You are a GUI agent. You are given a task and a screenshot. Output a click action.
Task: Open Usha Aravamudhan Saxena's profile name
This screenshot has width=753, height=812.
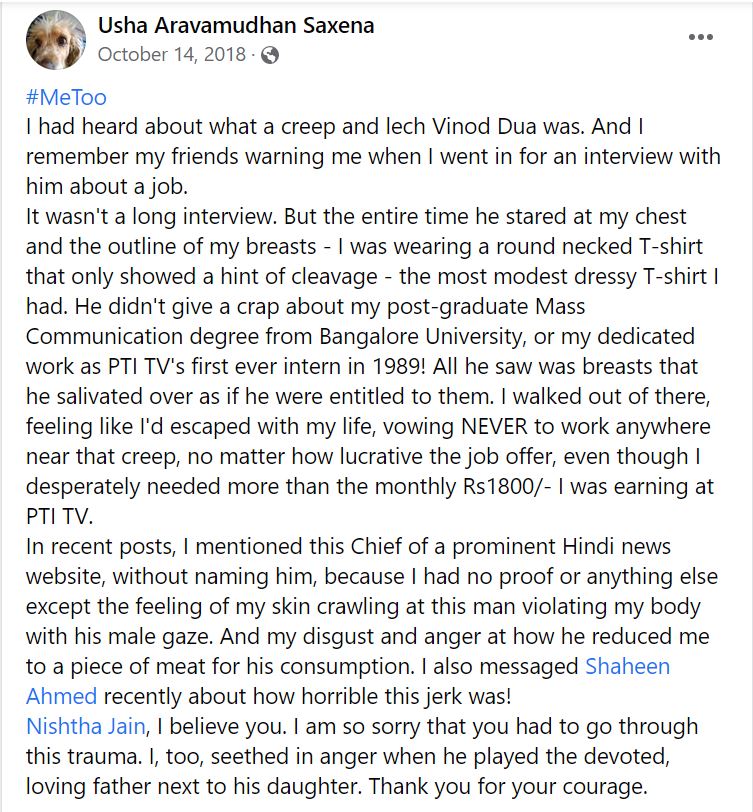pos(236,25)
